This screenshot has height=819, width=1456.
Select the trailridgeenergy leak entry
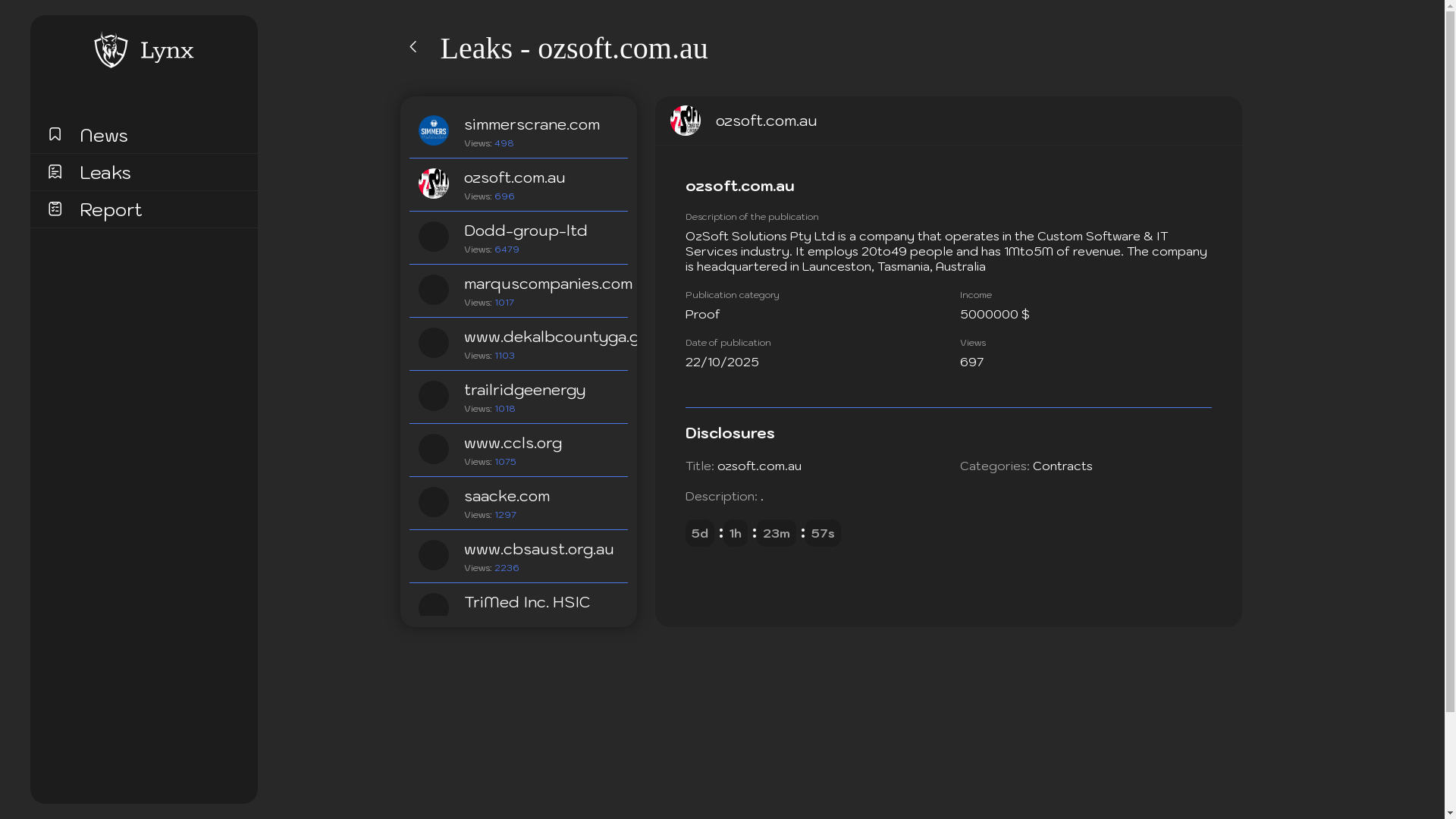pos(525,390)
